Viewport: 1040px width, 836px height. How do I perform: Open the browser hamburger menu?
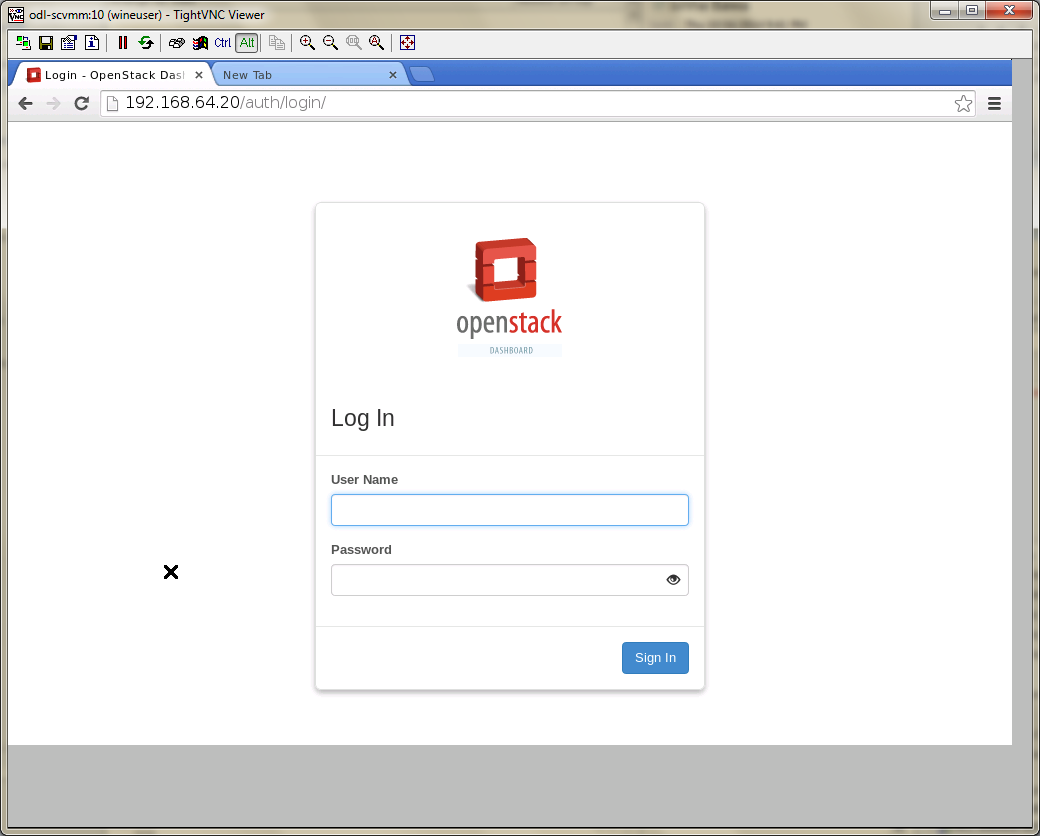tap(994, 104)
